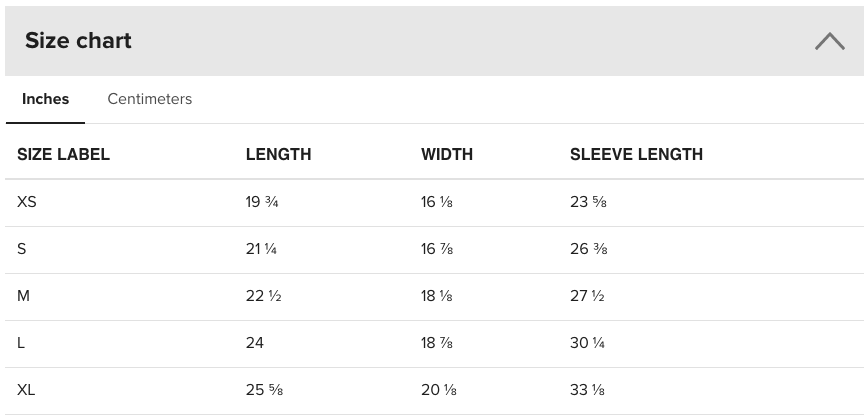Click the Size chart header title
This screenshot has width=864, height=419.
coord(78,41)
